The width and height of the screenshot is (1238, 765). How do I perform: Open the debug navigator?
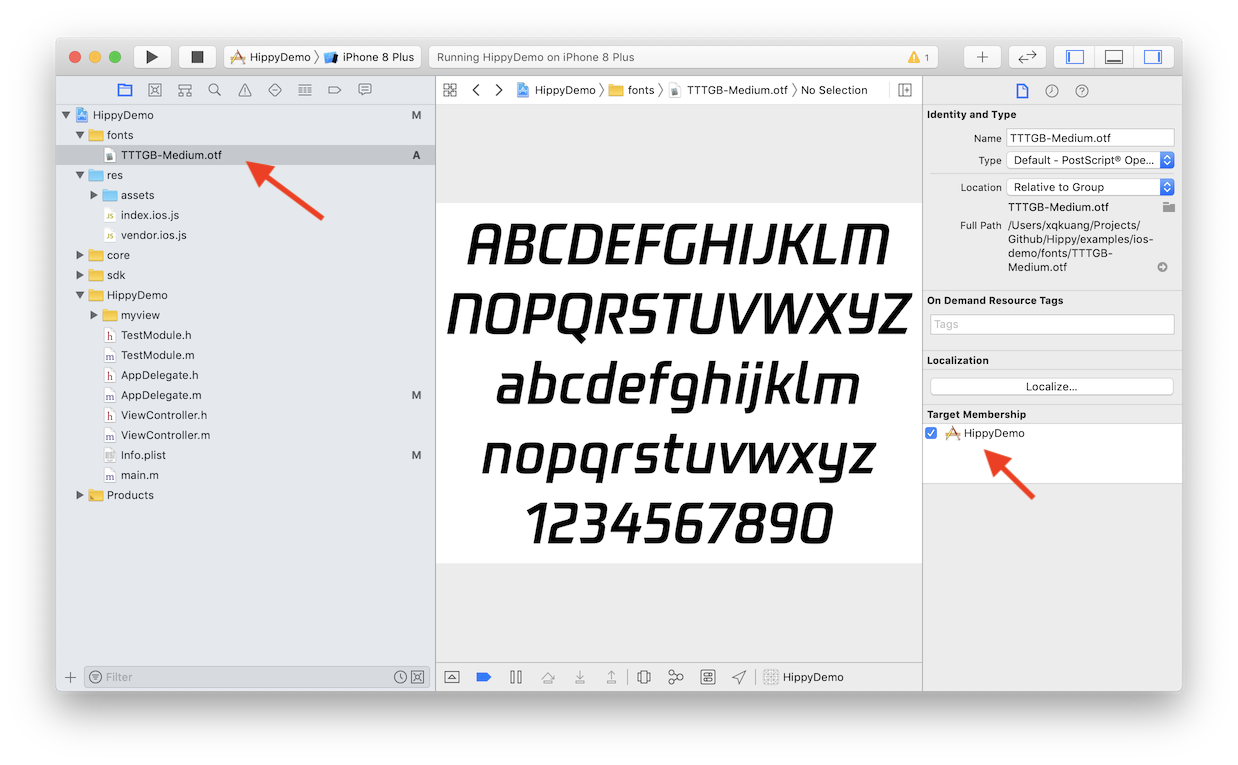(305, 90)
